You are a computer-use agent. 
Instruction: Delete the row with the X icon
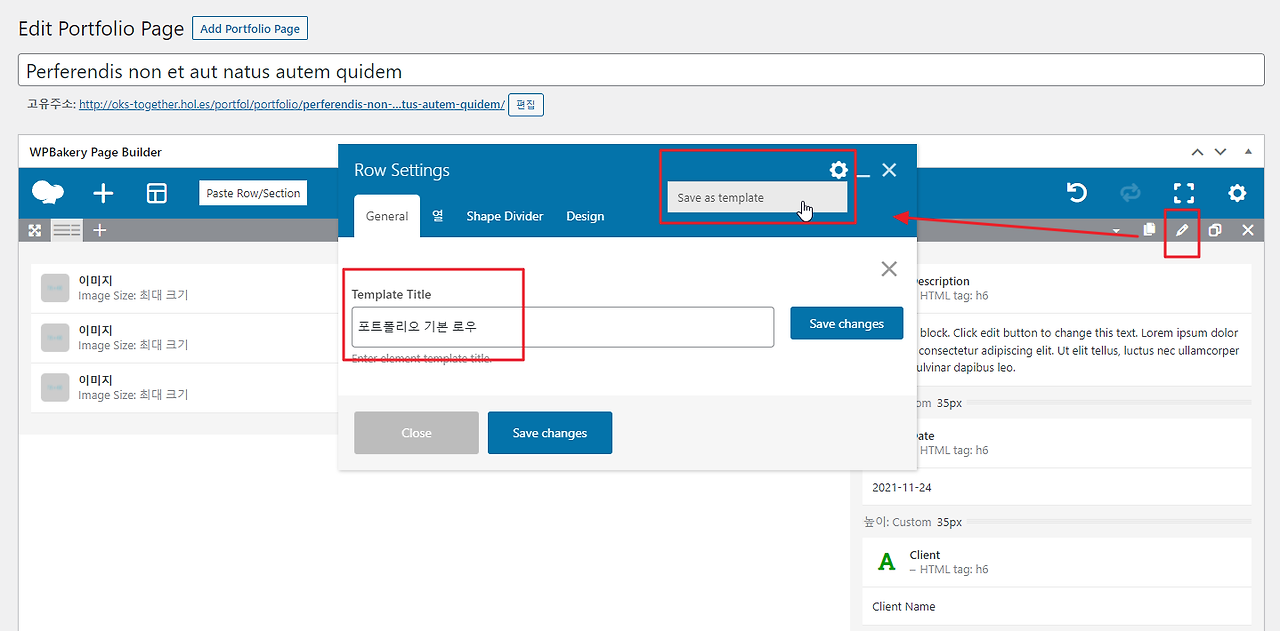pos(1248,230)
